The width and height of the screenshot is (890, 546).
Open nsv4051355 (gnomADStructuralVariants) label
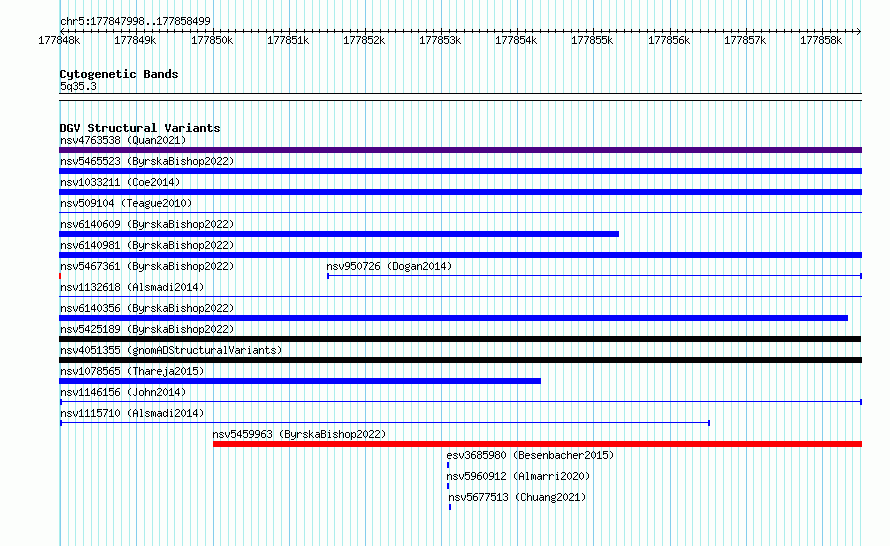(171, 350)
